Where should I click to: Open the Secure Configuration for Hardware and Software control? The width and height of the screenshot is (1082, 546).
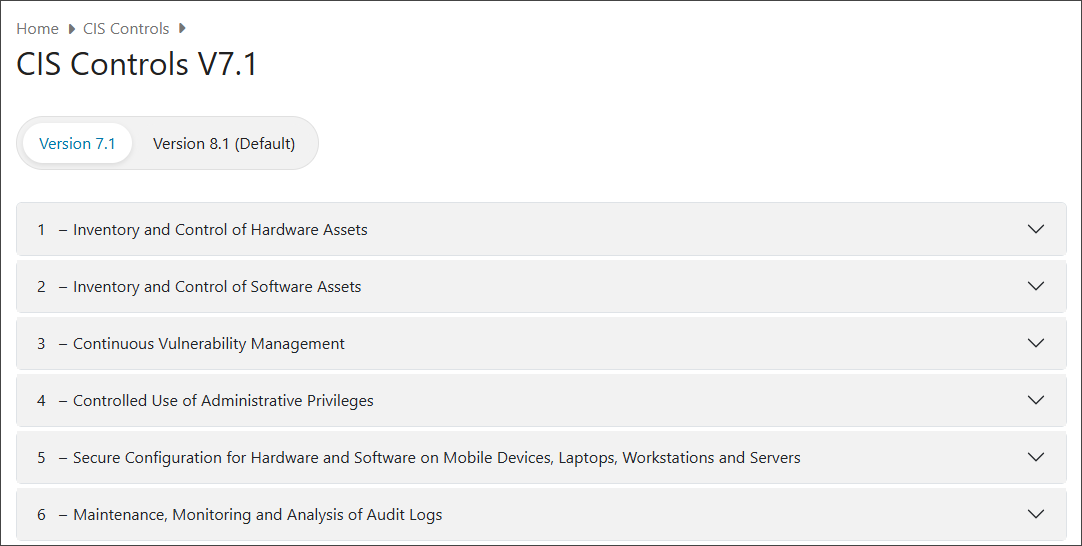[x=541, y=457]
